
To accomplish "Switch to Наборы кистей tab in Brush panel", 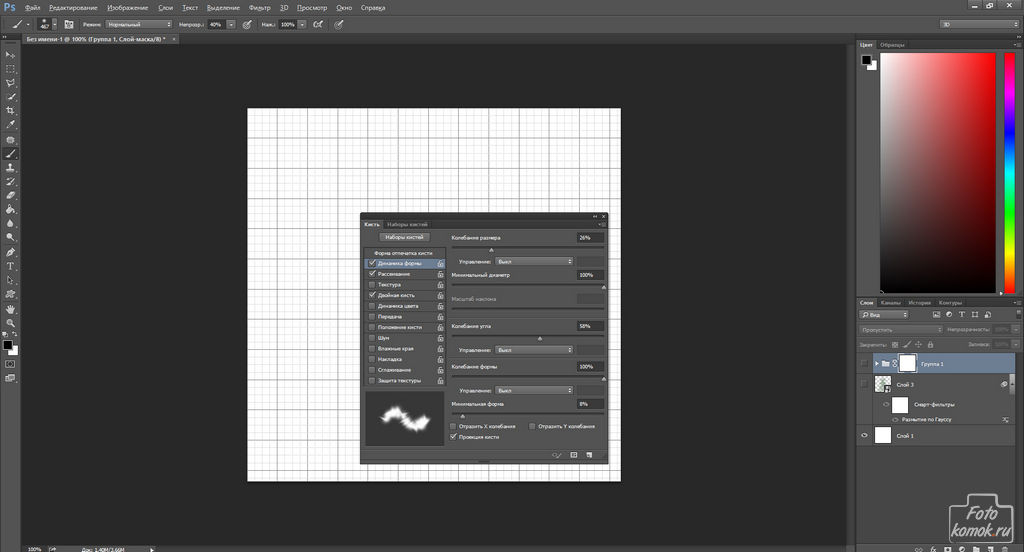I will pos(407,224).
